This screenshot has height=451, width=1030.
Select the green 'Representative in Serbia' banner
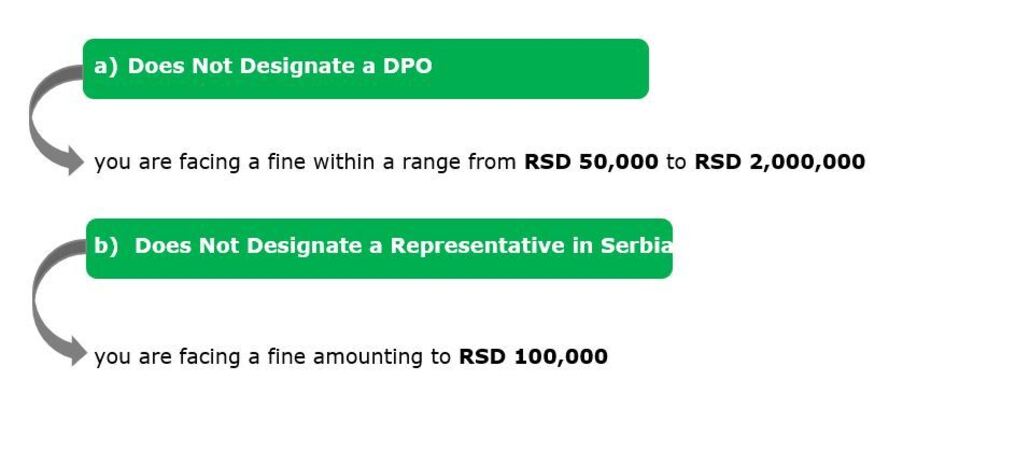coord(379,249)
